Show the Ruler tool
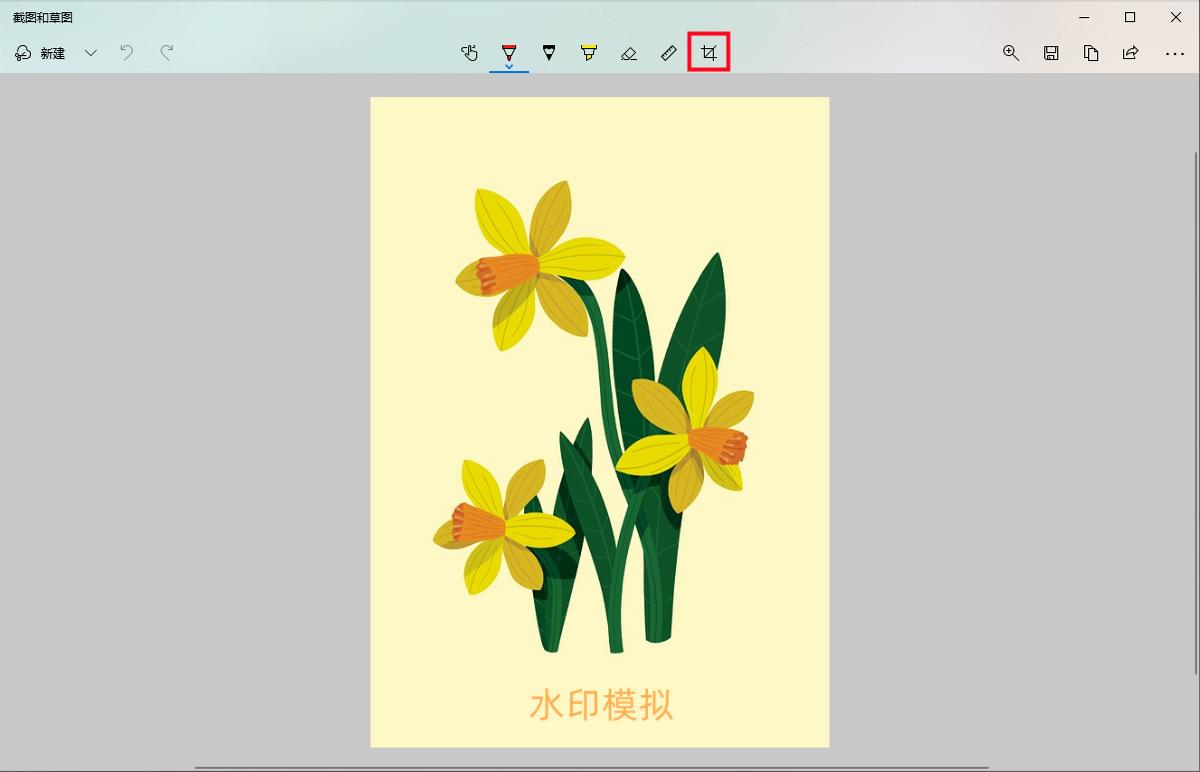1200x772 pixels. [x=669, y=53]
